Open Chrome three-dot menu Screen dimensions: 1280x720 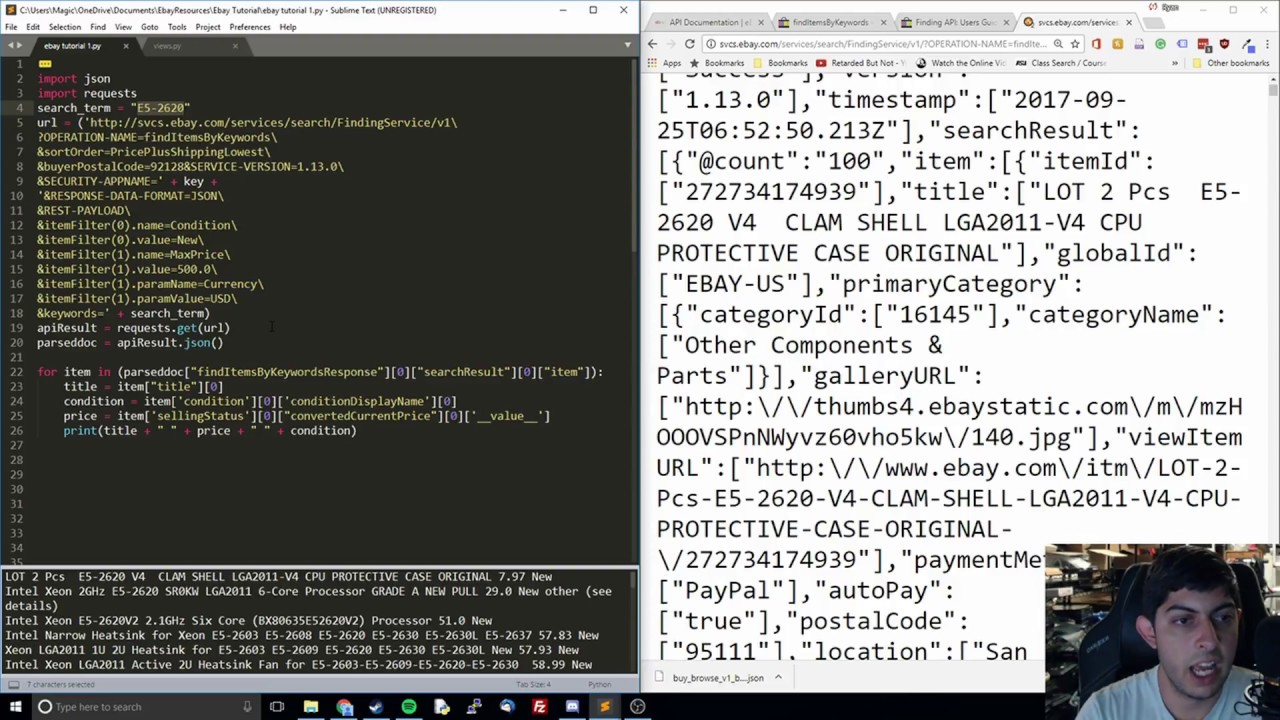pos(1267,44)
